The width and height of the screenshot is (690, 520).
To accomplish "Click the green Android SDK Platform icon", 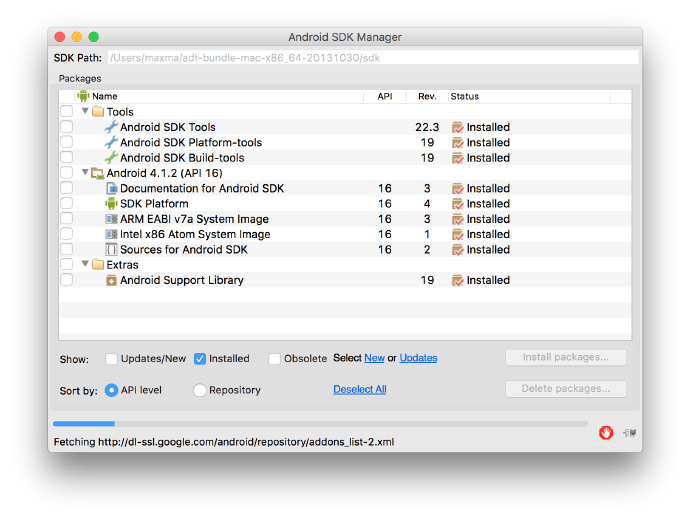I will pos(111,204).
